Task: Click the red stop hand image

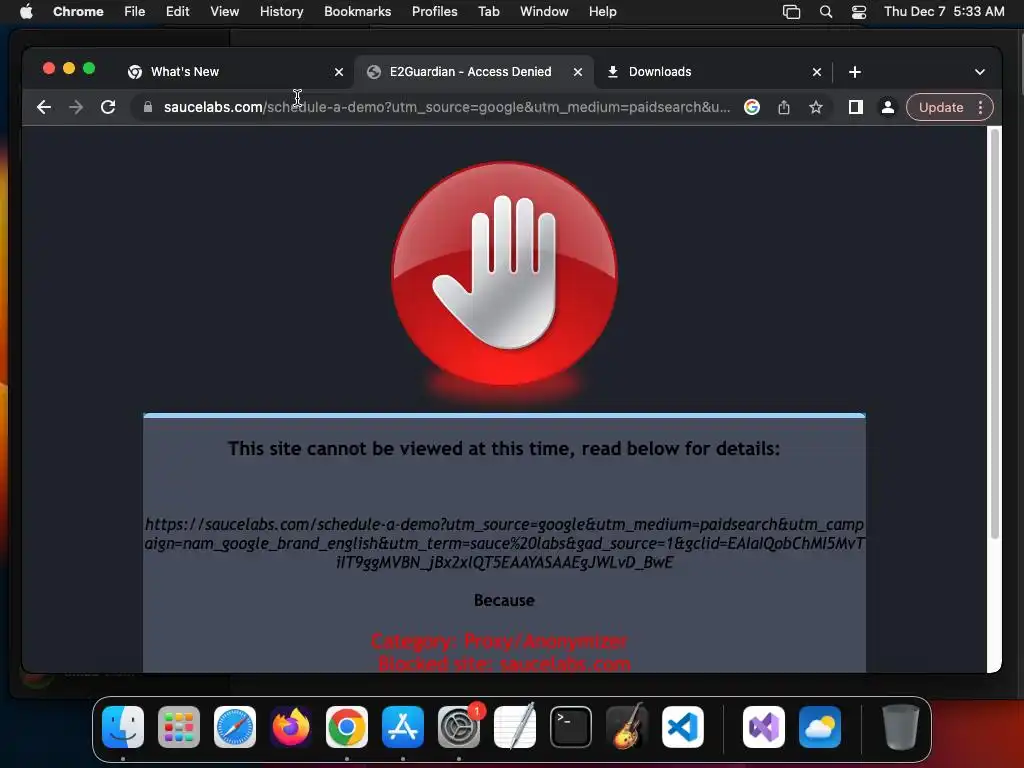Action: coord(504,274)
